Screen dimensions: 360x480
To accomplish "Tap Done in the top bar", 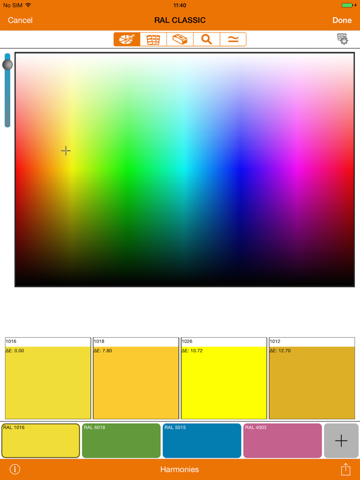I will (342, 20).
